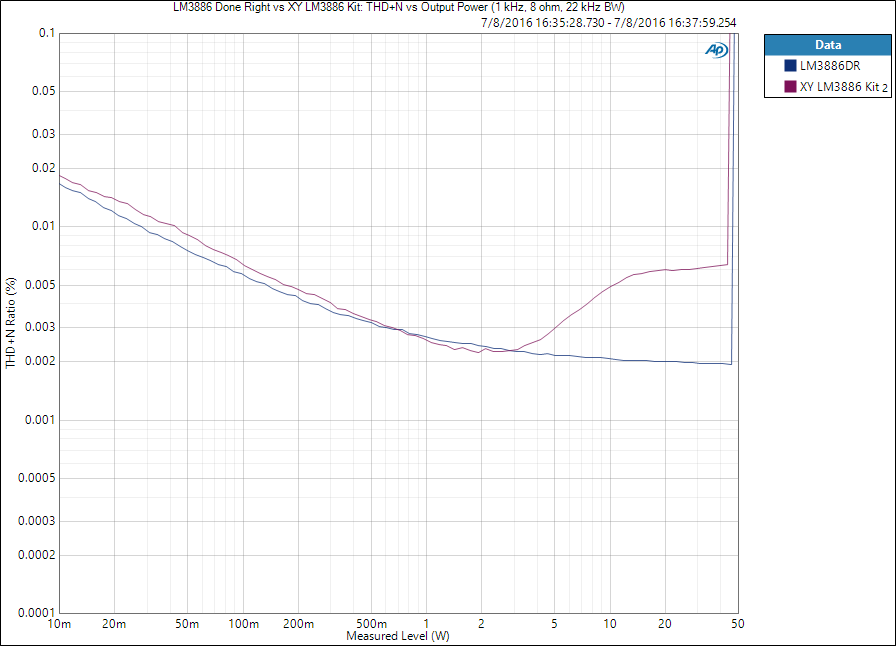Select the LM3886DR blue legend swatch
Image resolution: width=896 pixels, height=646 pixels.
[x=790, y=66]
